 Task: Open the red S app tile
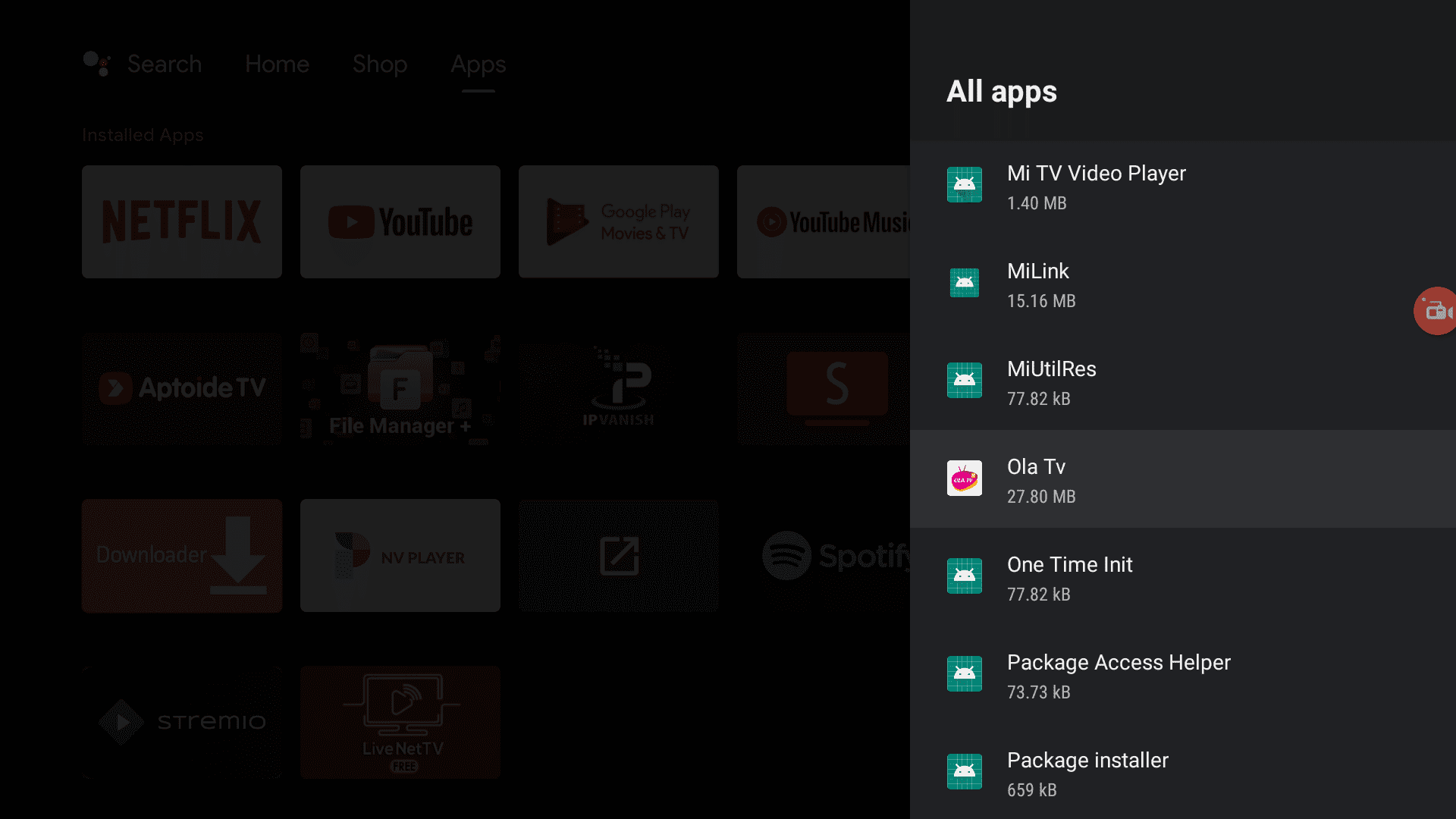click(824, 388)
